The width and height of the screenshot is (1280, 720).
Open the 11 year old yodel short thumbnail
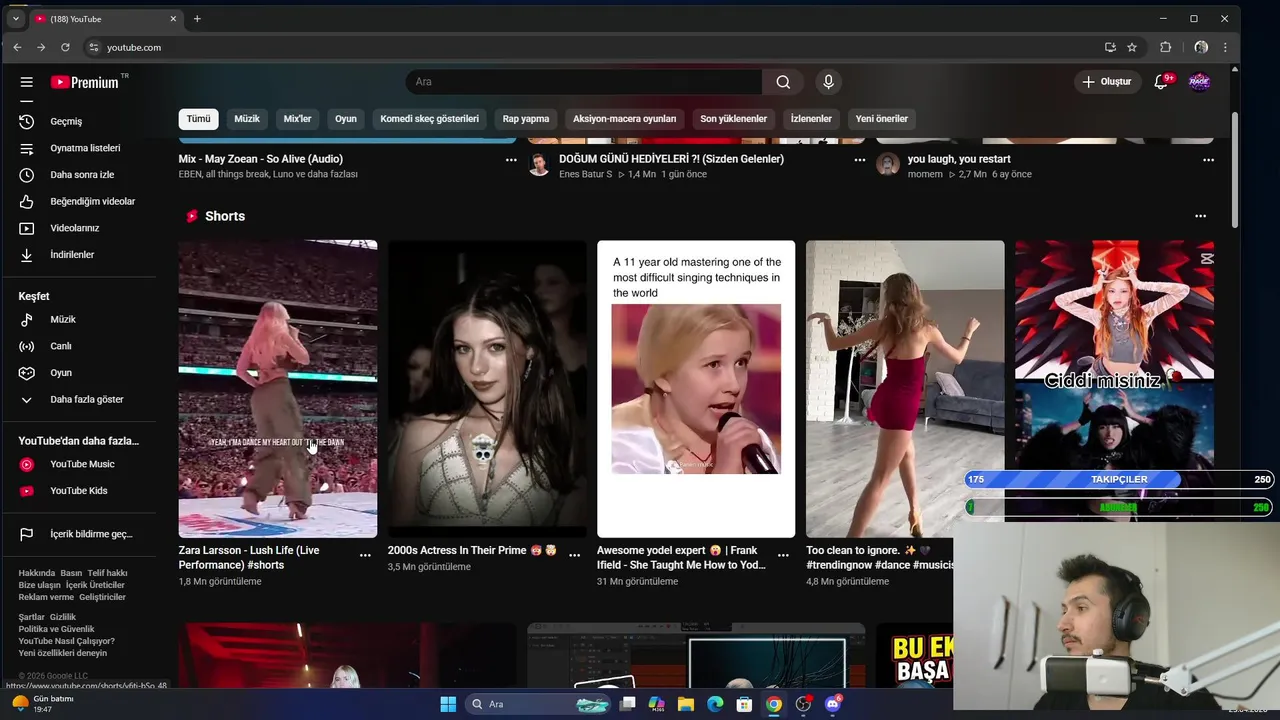click(696, 389)
